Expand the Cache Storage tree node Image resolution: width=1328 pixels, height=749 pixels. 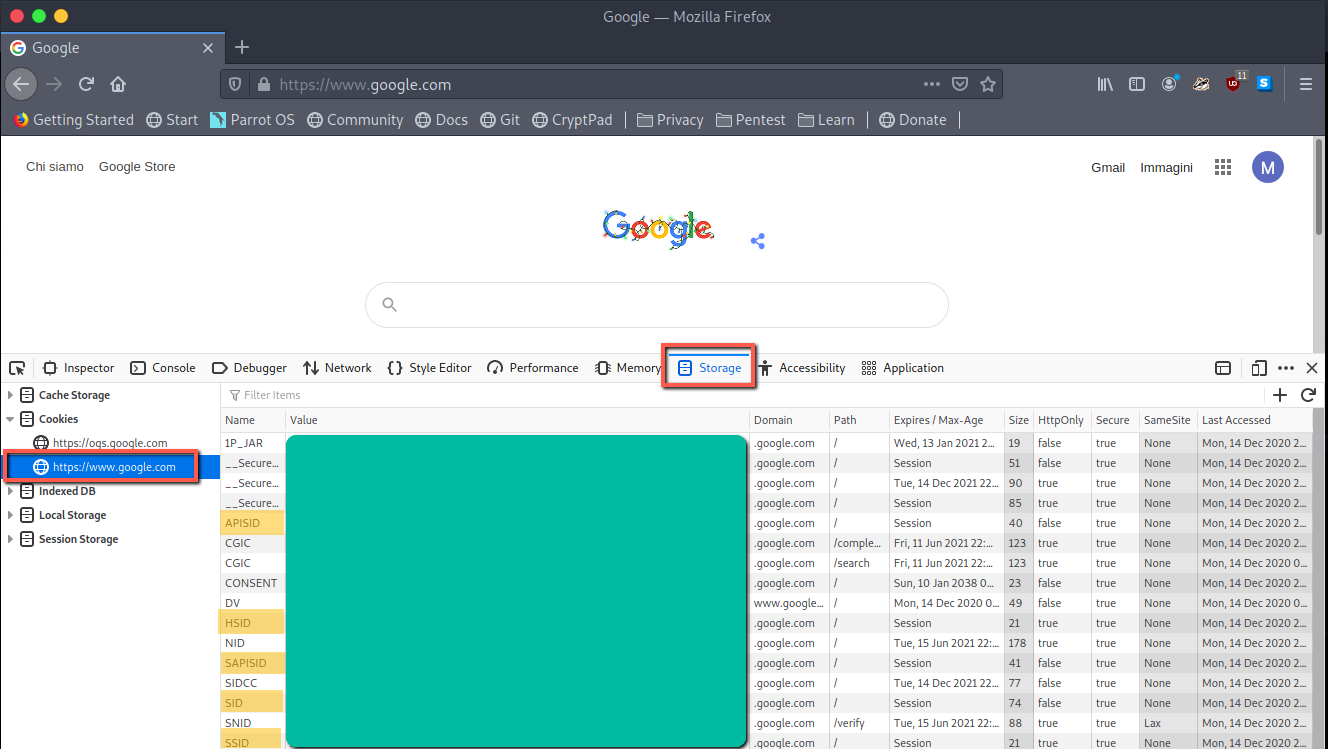point(11,395)
